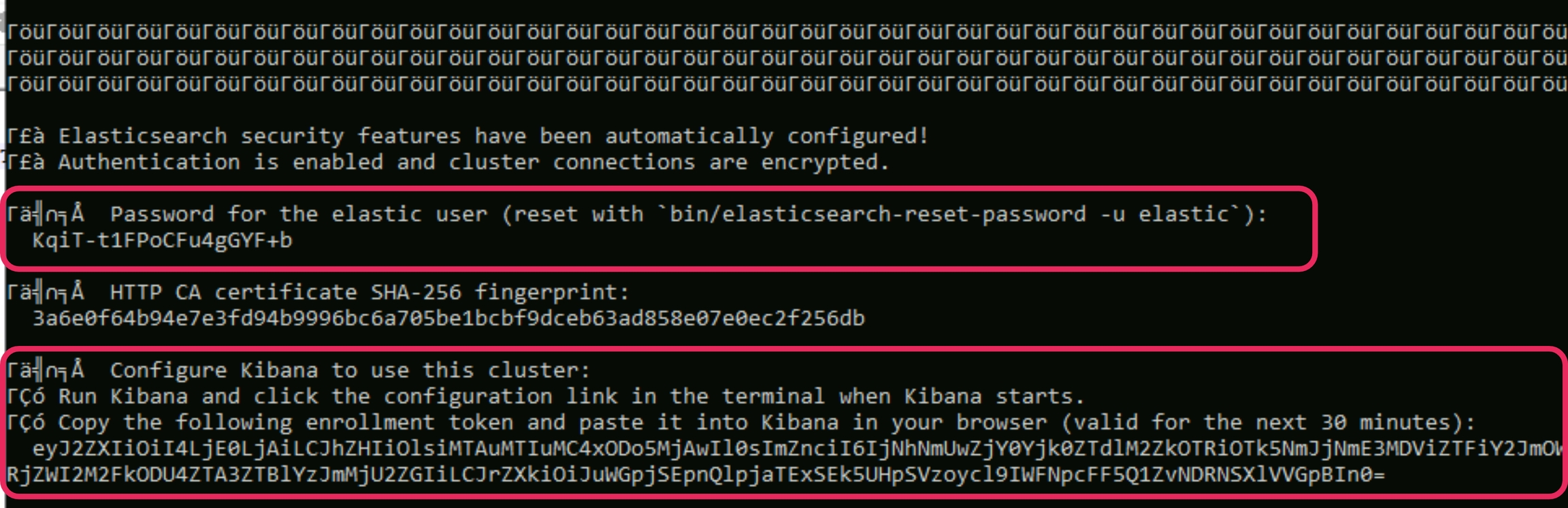Click "Elasticsearch security features have been" message
Screen dimensions: 1568x508
[x=493, y=136]
